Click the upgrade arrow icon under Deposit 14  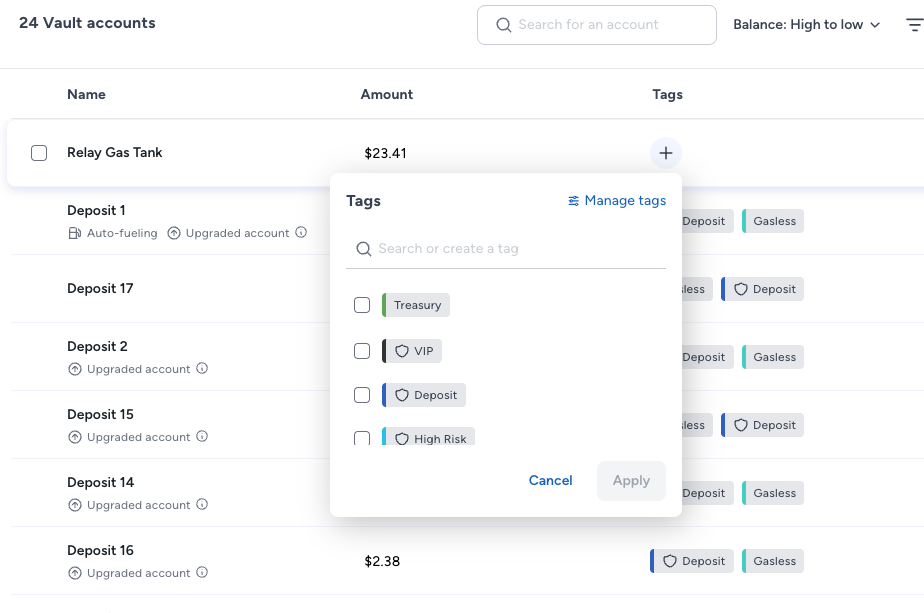pos(74,505)
